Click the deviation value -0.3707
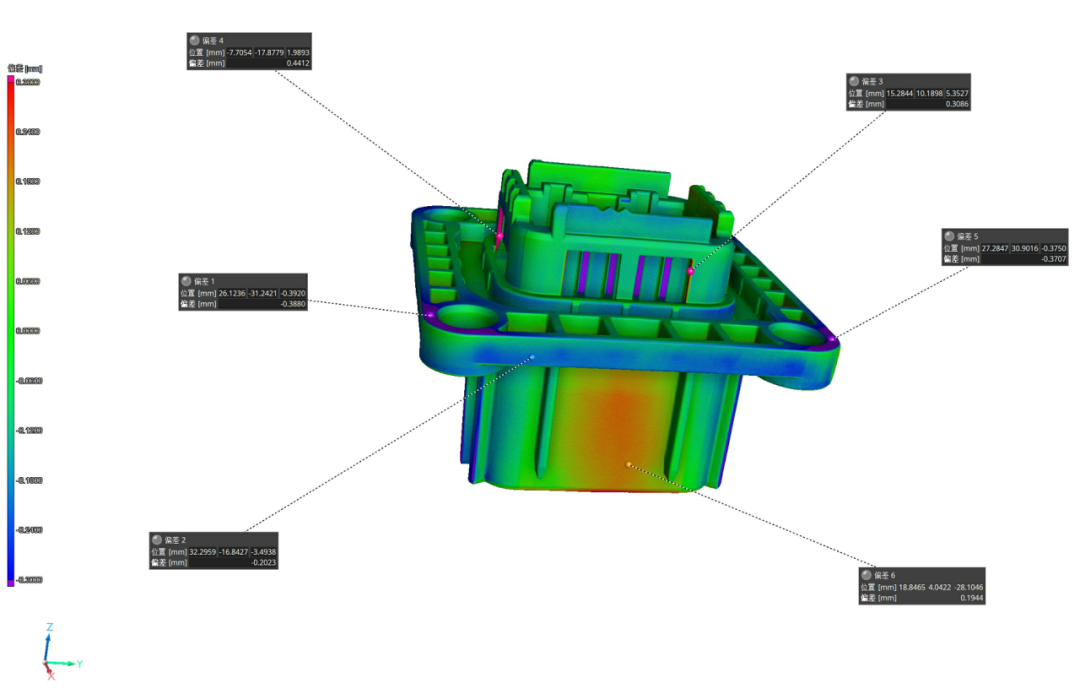This screenshot has width=1080, height=694. coord(1053,259)
